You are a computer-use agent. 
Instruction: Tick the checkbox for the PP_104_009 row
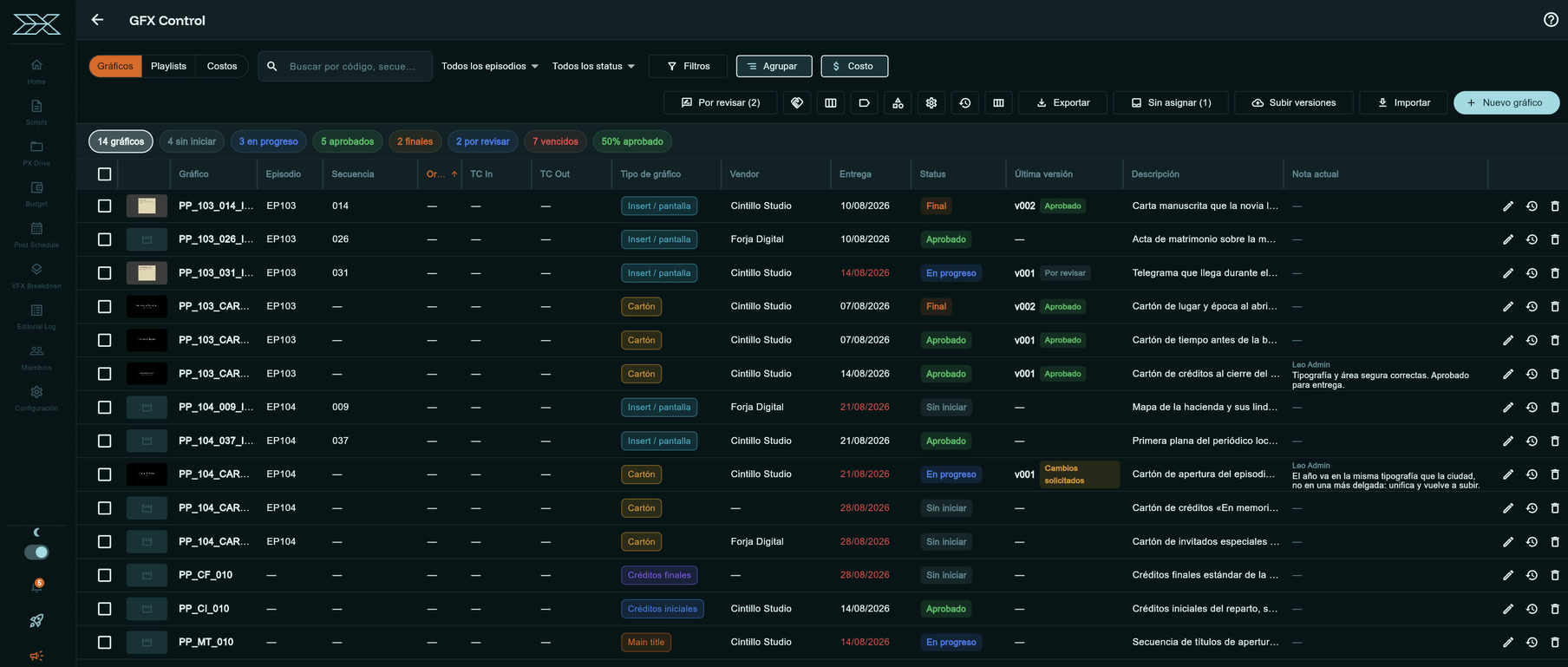105,407
